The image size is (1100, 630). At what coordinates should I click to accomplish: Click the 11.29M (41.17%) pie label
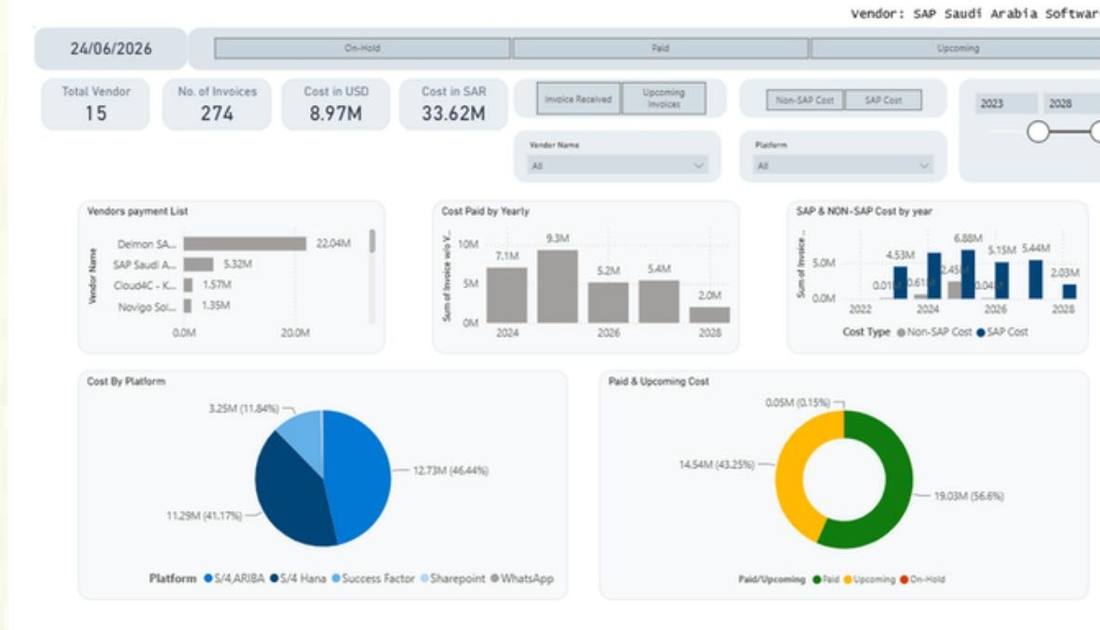(x=204, y=516)
